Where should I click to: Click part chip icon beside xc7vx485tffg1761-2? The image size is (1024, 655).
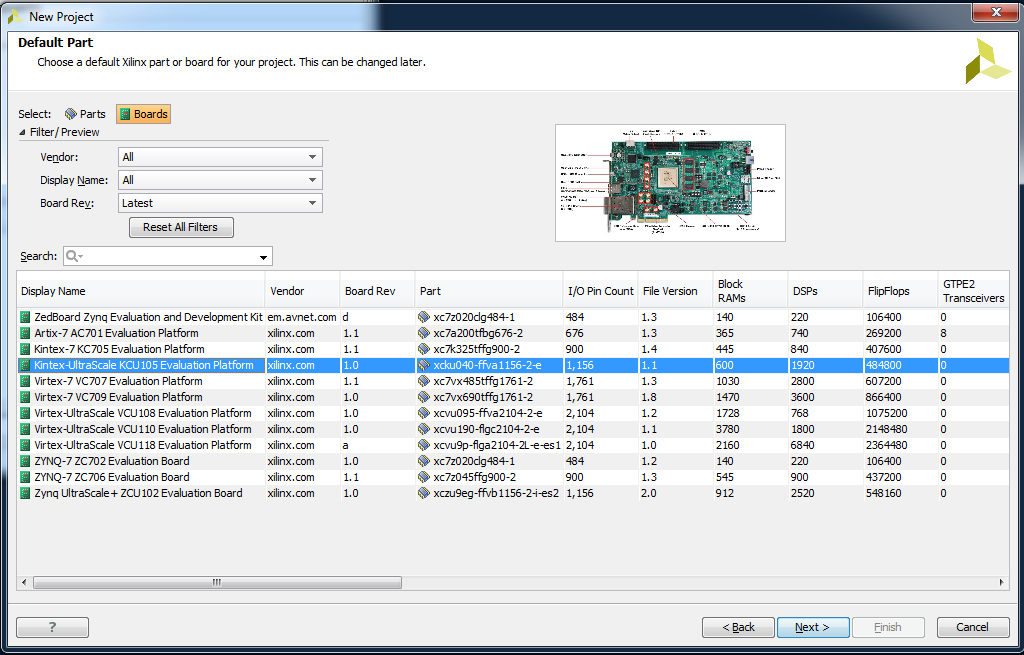pyautogui.click(x=424, y=381)
